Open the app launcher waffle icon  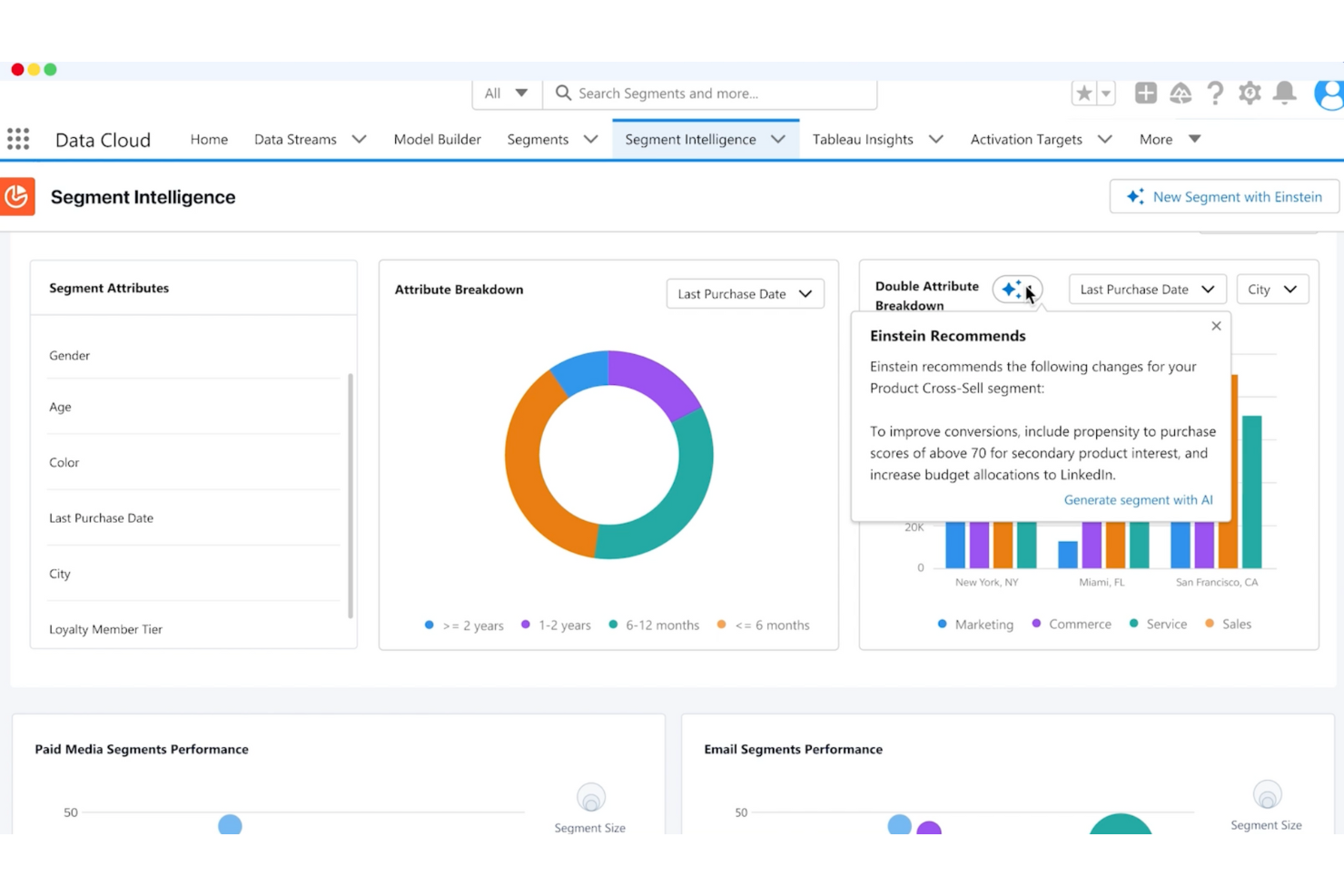click(x=18, y=138)
